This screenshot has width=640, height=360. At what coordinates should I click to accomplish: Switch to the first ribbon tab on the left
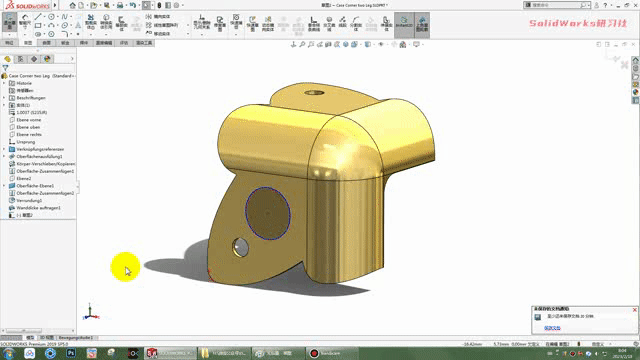click(x=9, y=43)
